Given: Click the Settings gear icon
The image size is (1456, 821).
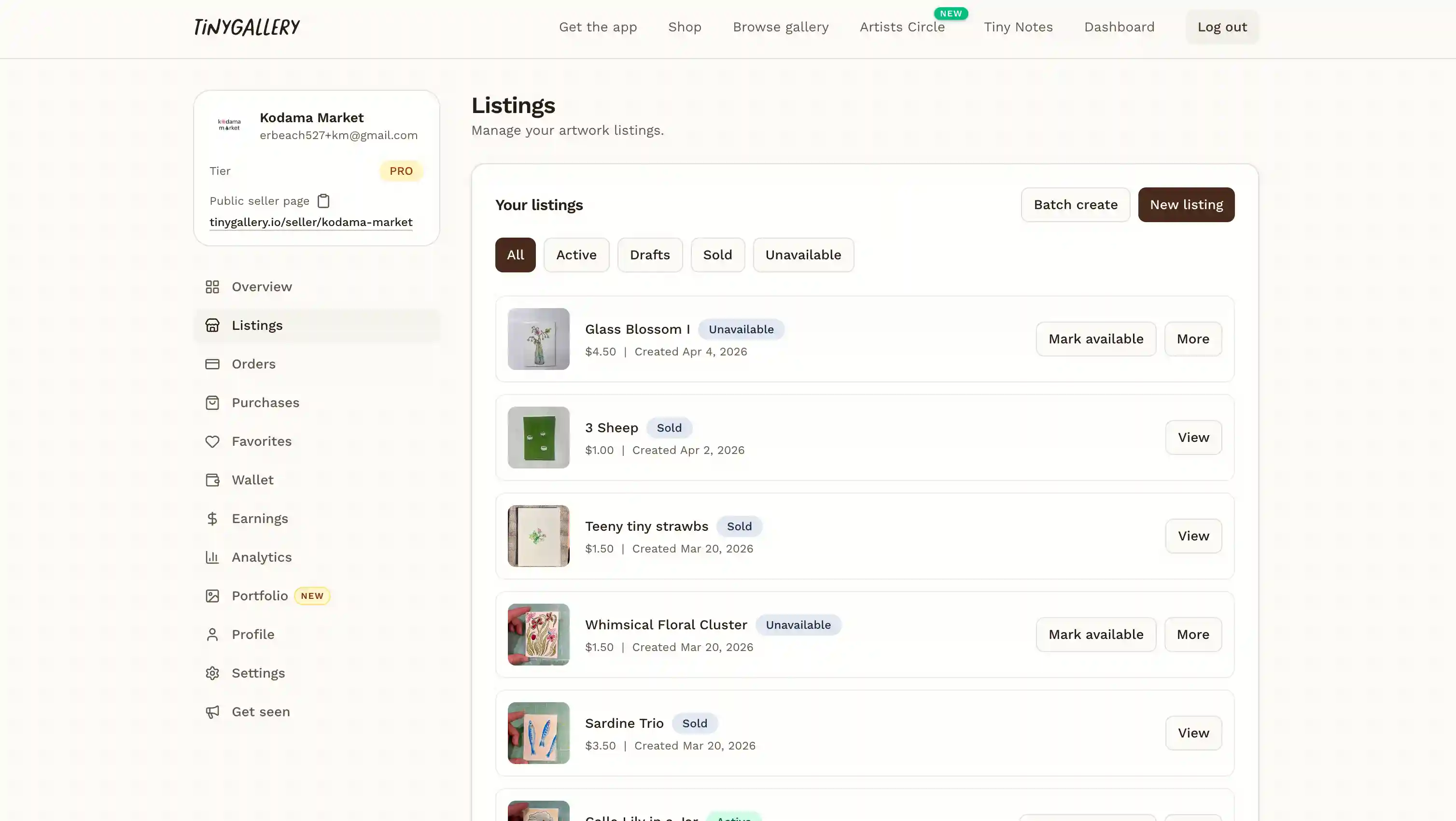Looking at the screenshot, I should click(x=212, y=673).
